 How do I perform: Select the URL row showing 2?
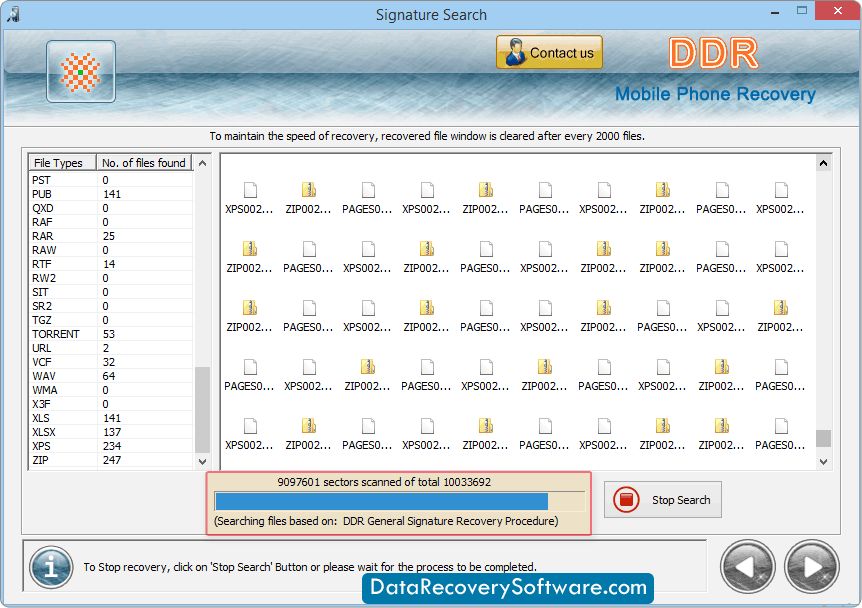111,348
